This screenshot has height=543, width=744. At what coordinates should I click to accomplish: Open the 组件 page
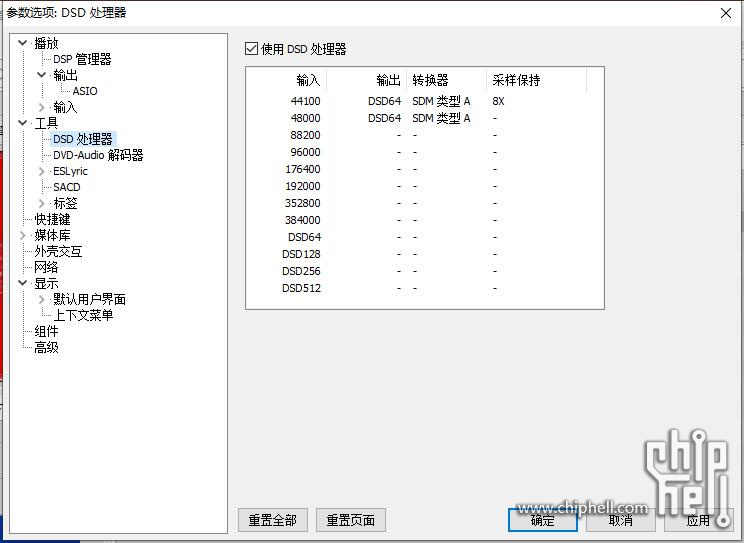point(46,331)
